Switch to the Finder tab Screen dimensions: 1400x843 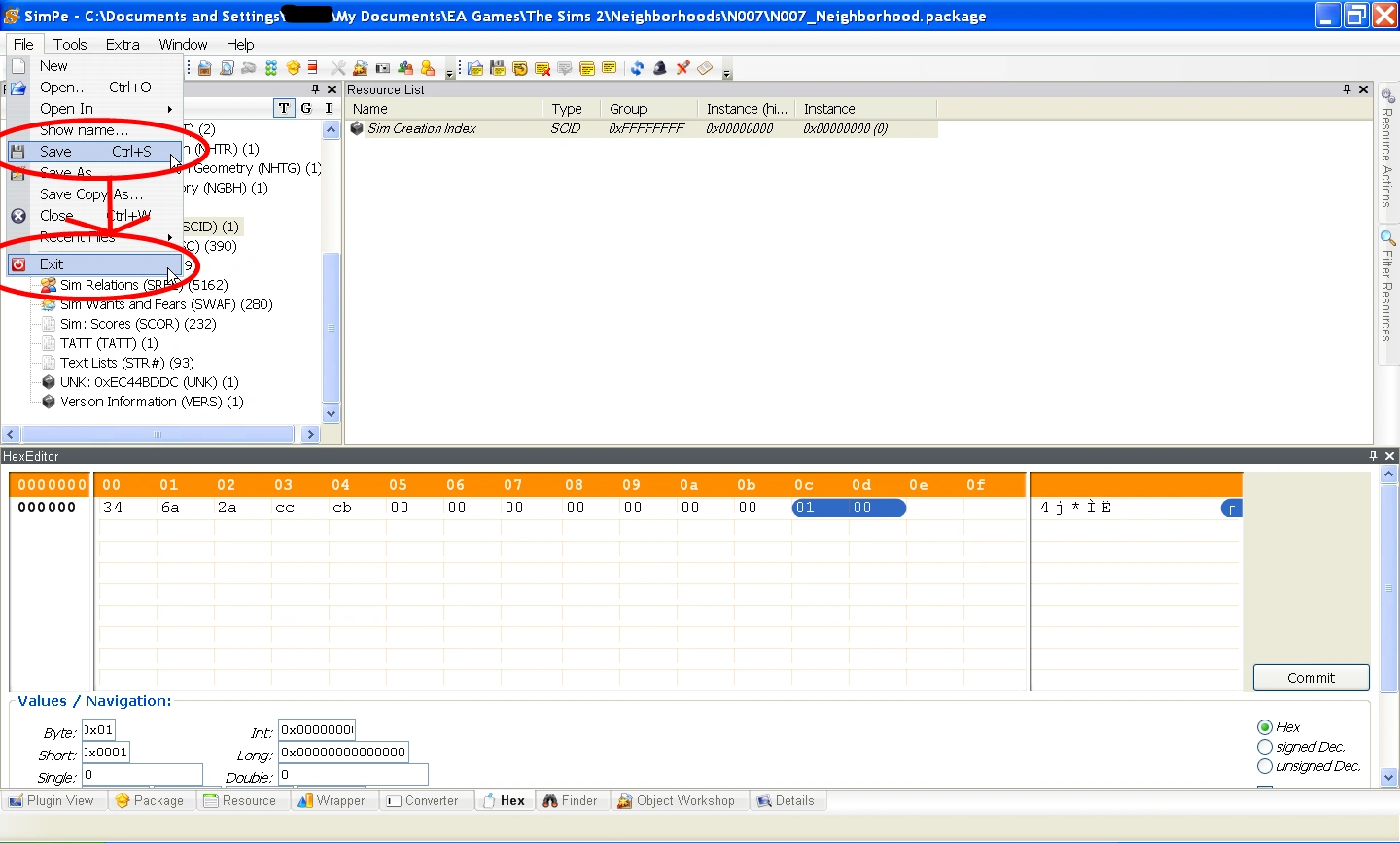(x=571, y=801)
